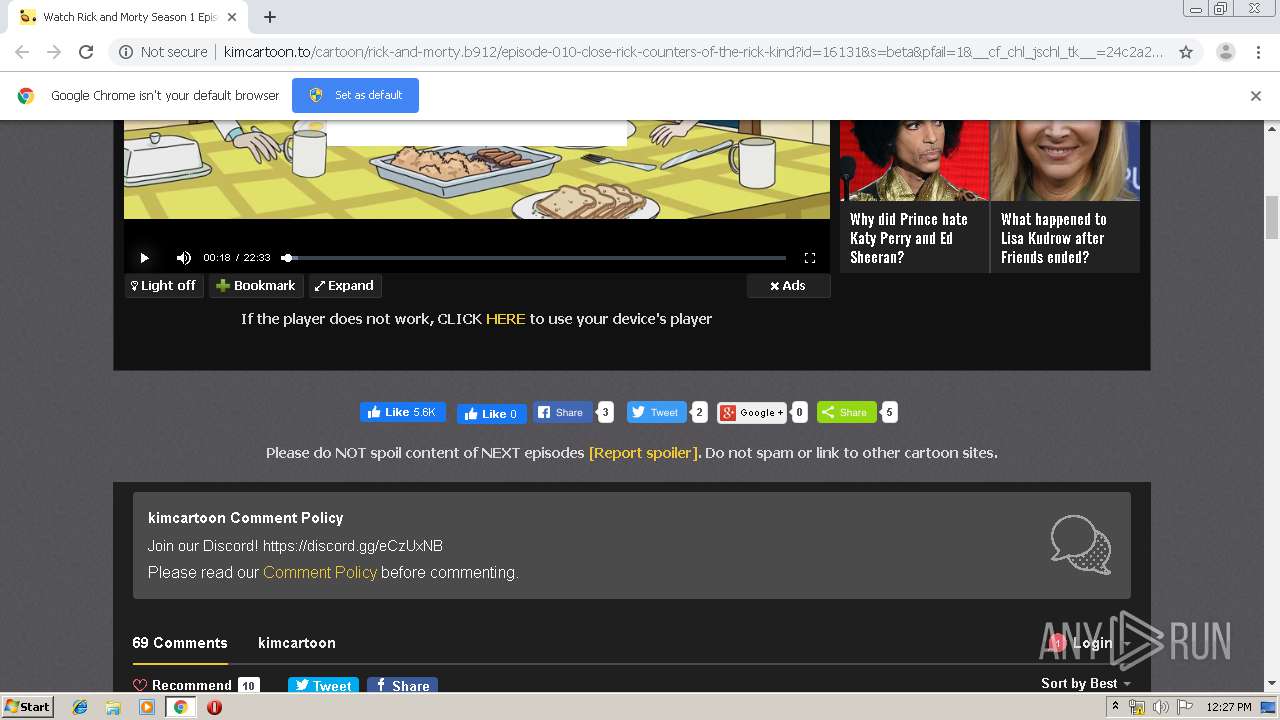The image size is (1280, 720).
Task: Reload the current page
Action: (x=86, y=52)
